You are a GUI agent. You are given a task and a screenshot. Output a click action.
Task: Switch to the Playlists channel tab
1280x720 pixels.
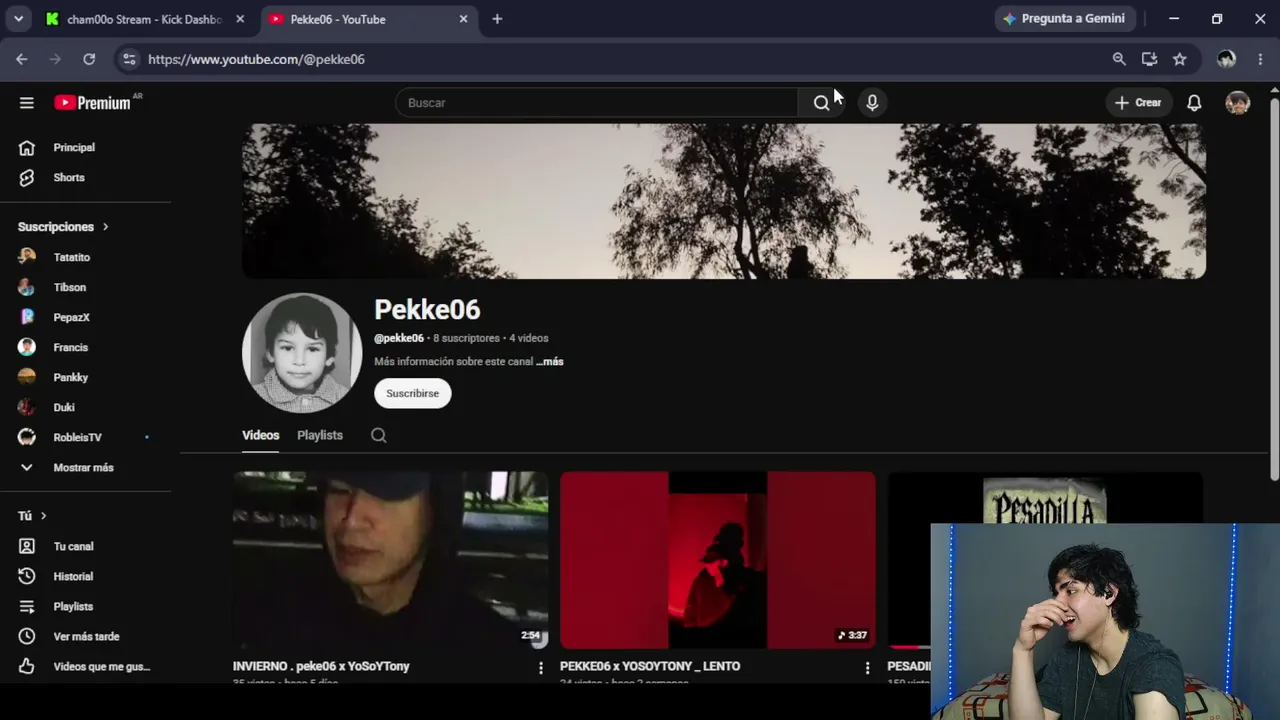tap(320, 435)
